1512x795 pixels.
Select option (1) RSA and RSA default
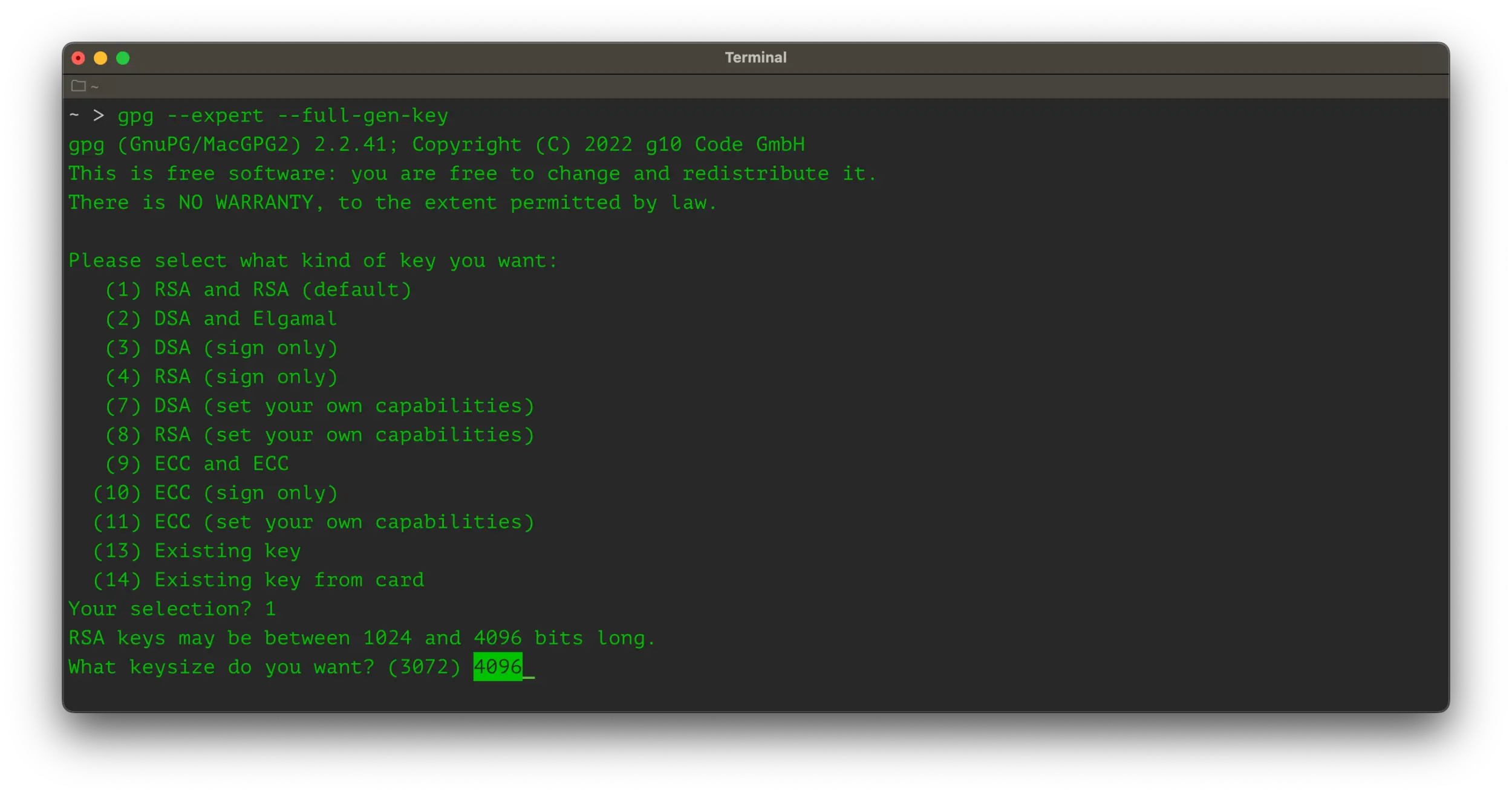[259, 289]
